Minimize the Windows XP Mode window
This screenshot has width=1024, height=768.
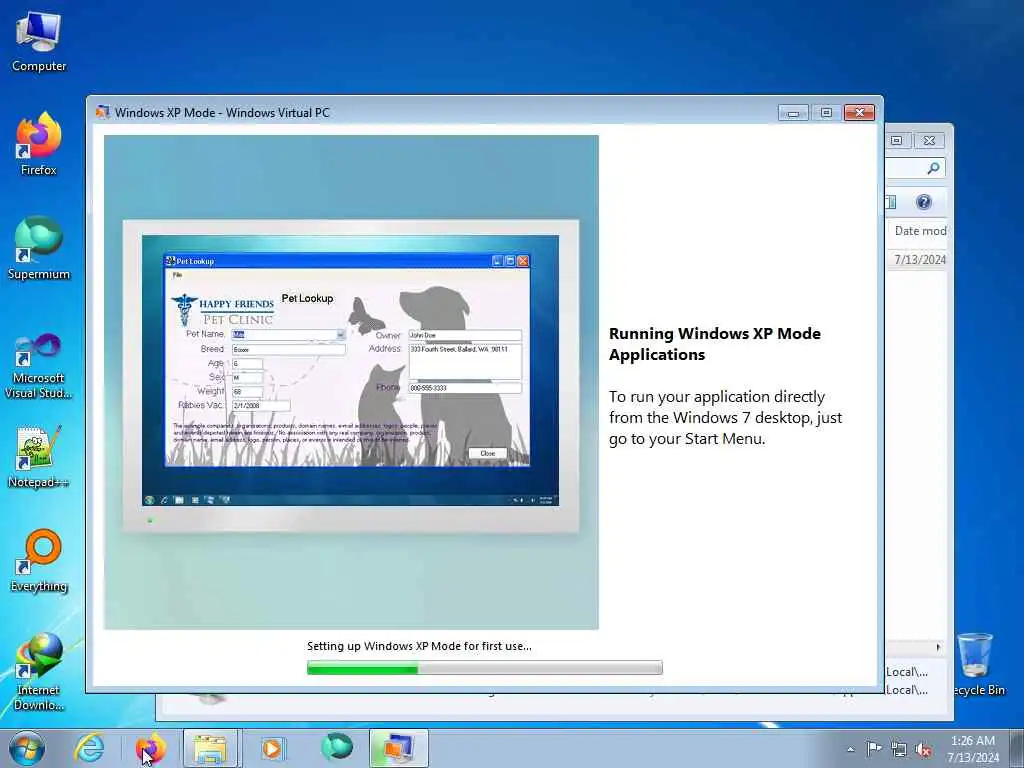point(793,113)
